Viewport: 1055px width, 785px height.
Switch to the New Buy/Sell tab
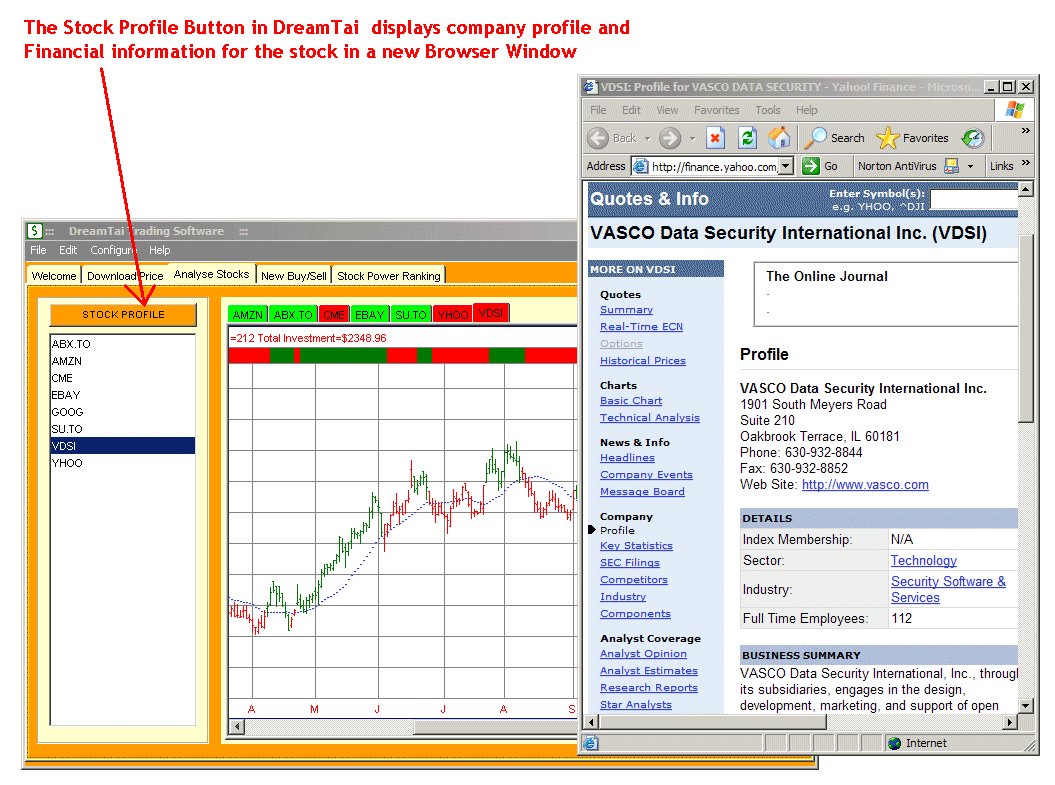pos(293,276)
